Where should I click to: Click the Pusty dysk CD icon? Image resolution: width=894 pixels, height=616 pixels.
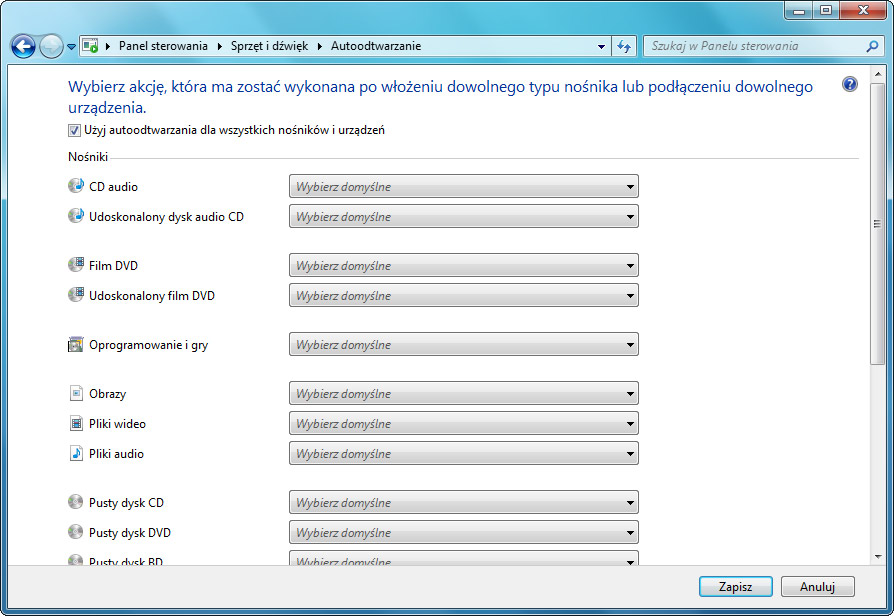[x=76, y=503]
